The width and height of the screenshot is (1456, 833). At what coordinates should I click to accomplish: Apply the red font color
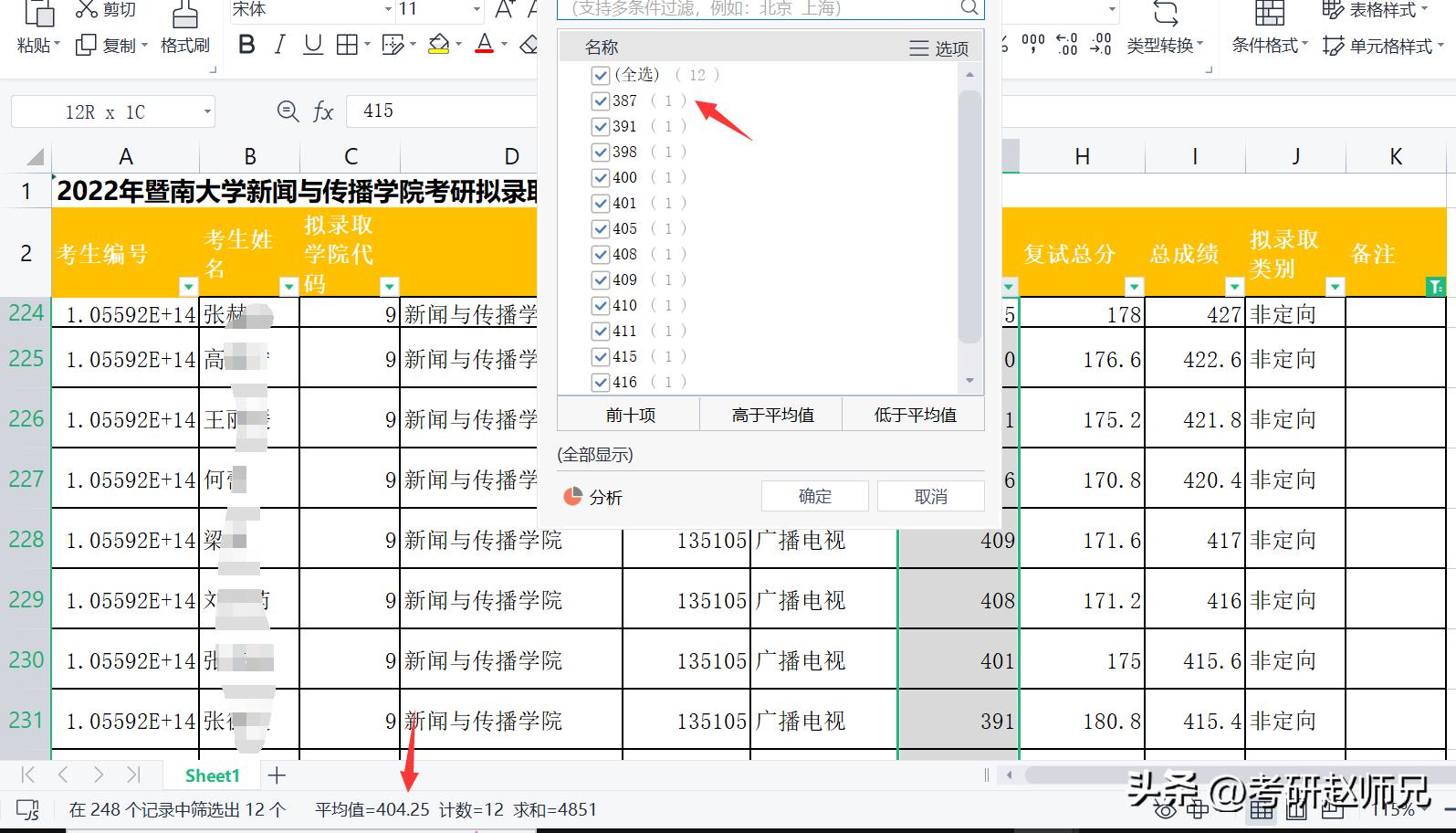pos(485,44)
